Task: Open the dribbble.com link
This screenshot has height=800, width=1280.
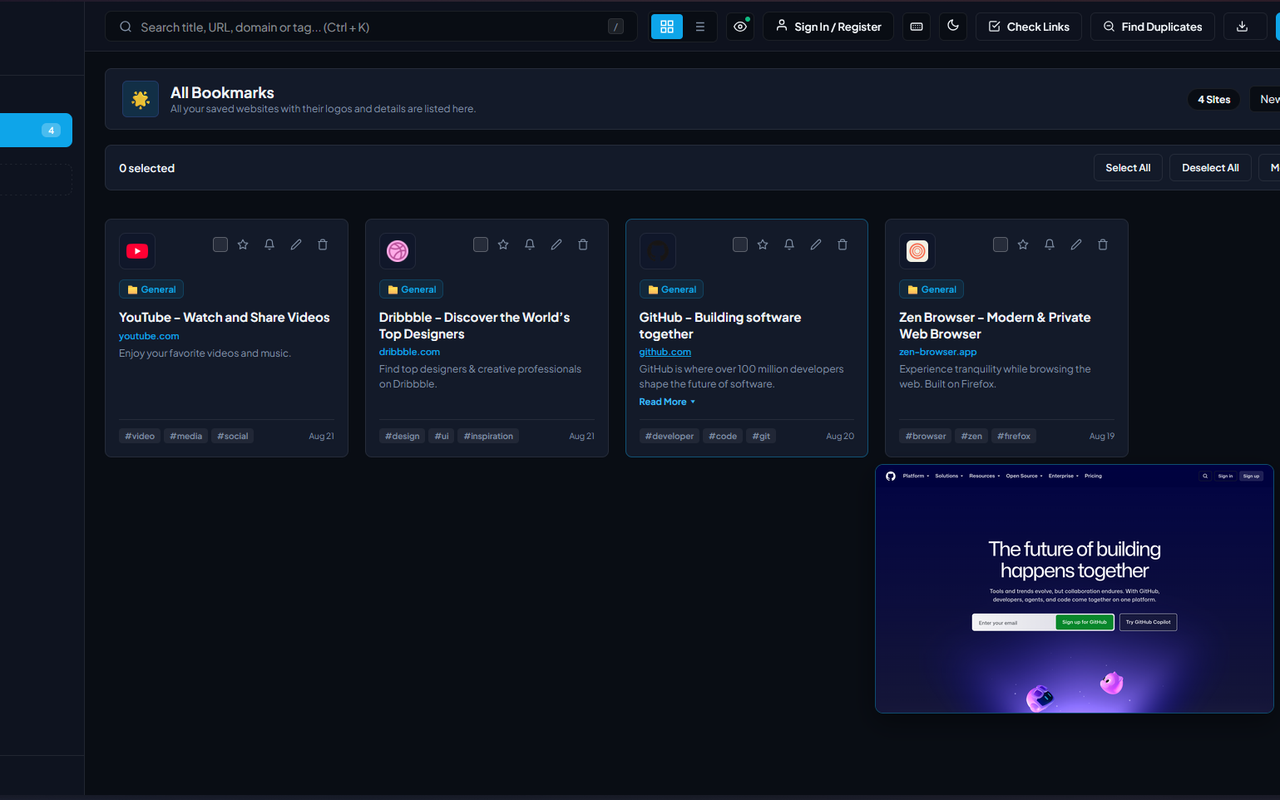Action: [410, 352]
